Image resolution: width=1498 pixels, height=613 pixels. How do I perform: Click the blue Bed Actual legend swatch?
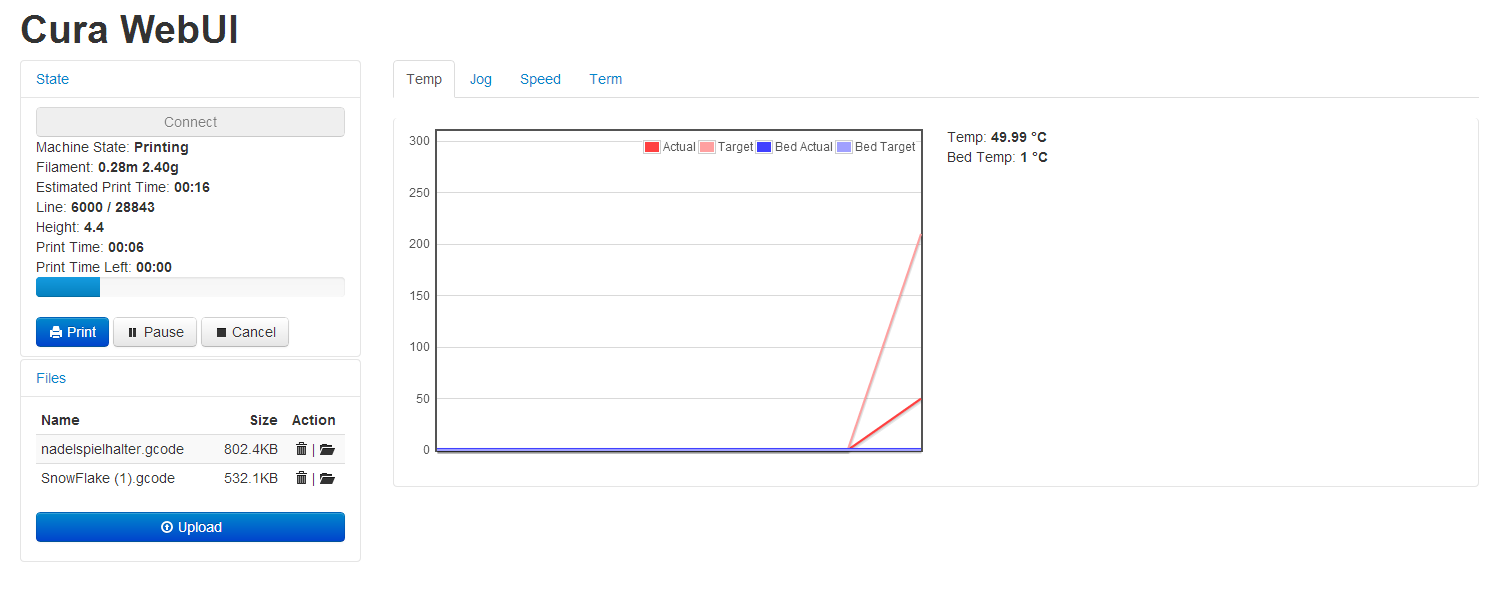764,147
